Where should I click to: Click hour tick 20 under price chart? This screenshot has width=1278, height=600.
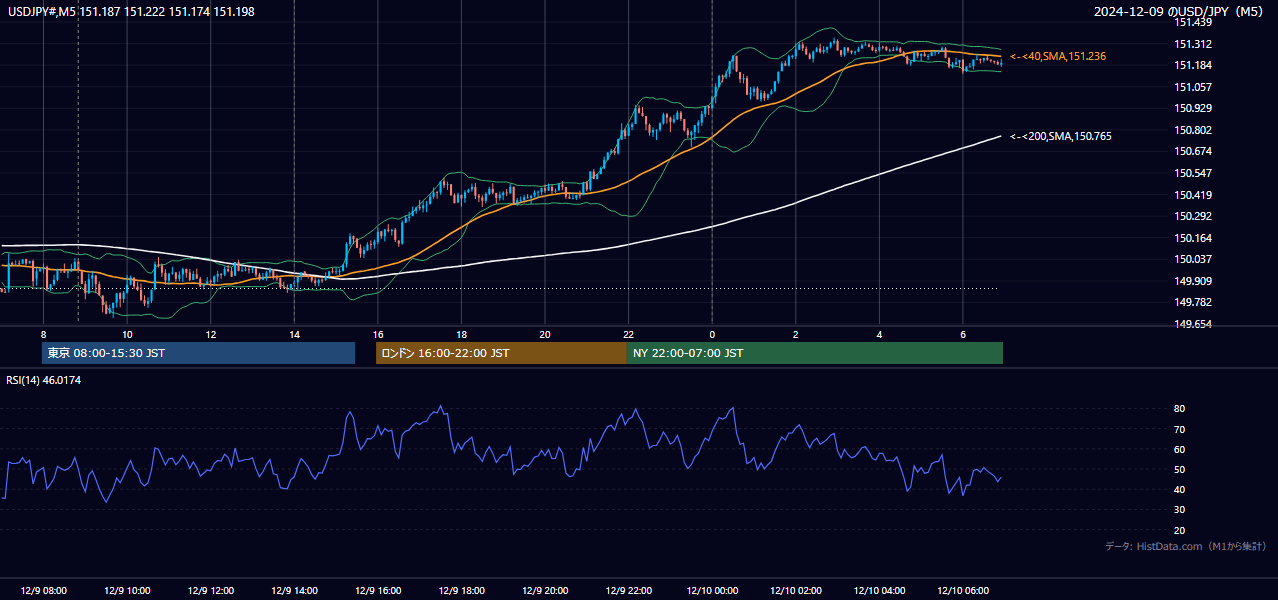pyautogui.click(x=545, y=334)
